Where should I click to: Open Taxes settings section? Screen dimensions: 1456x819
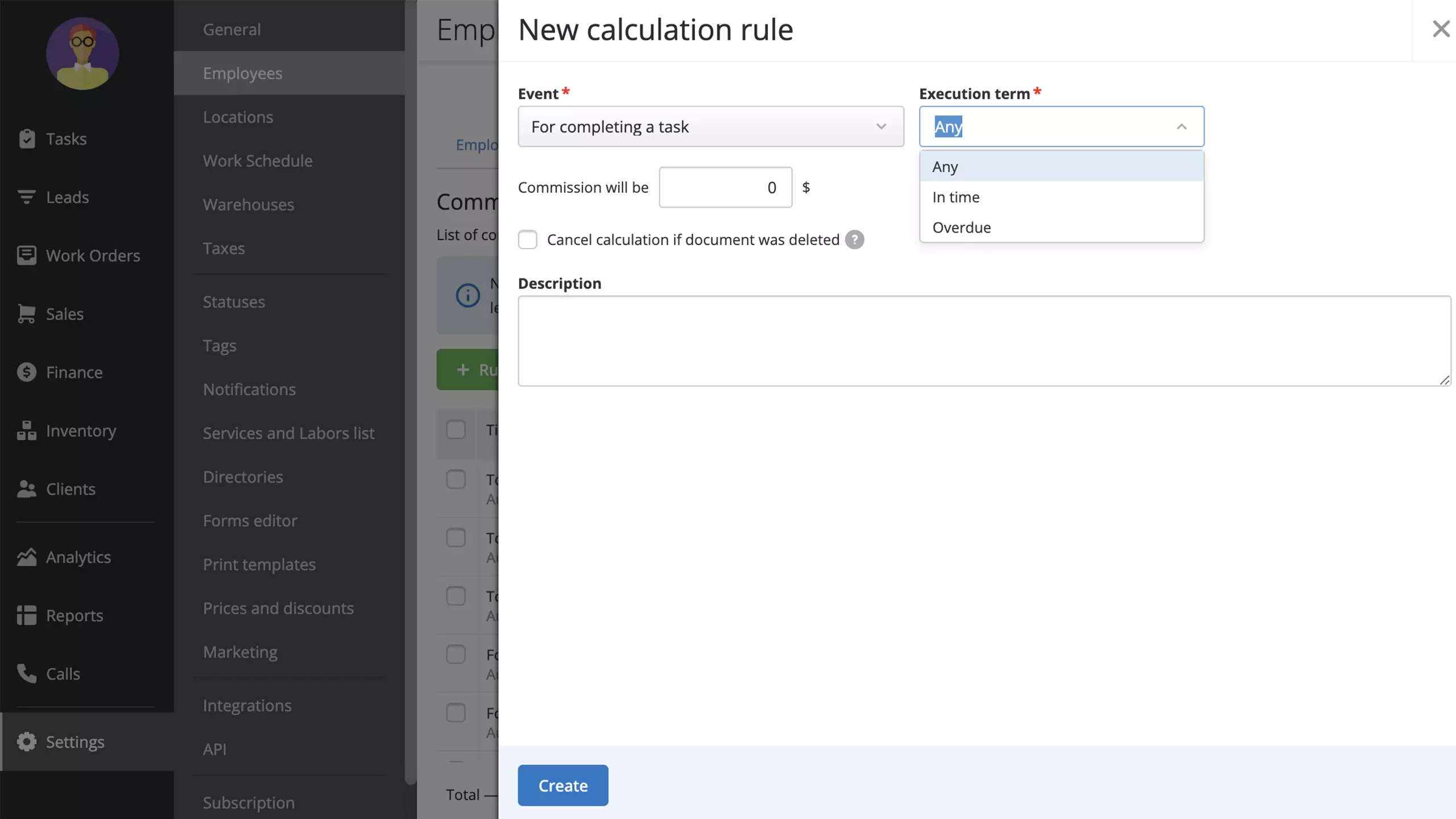pyautogui.click(x=224, y=249)
